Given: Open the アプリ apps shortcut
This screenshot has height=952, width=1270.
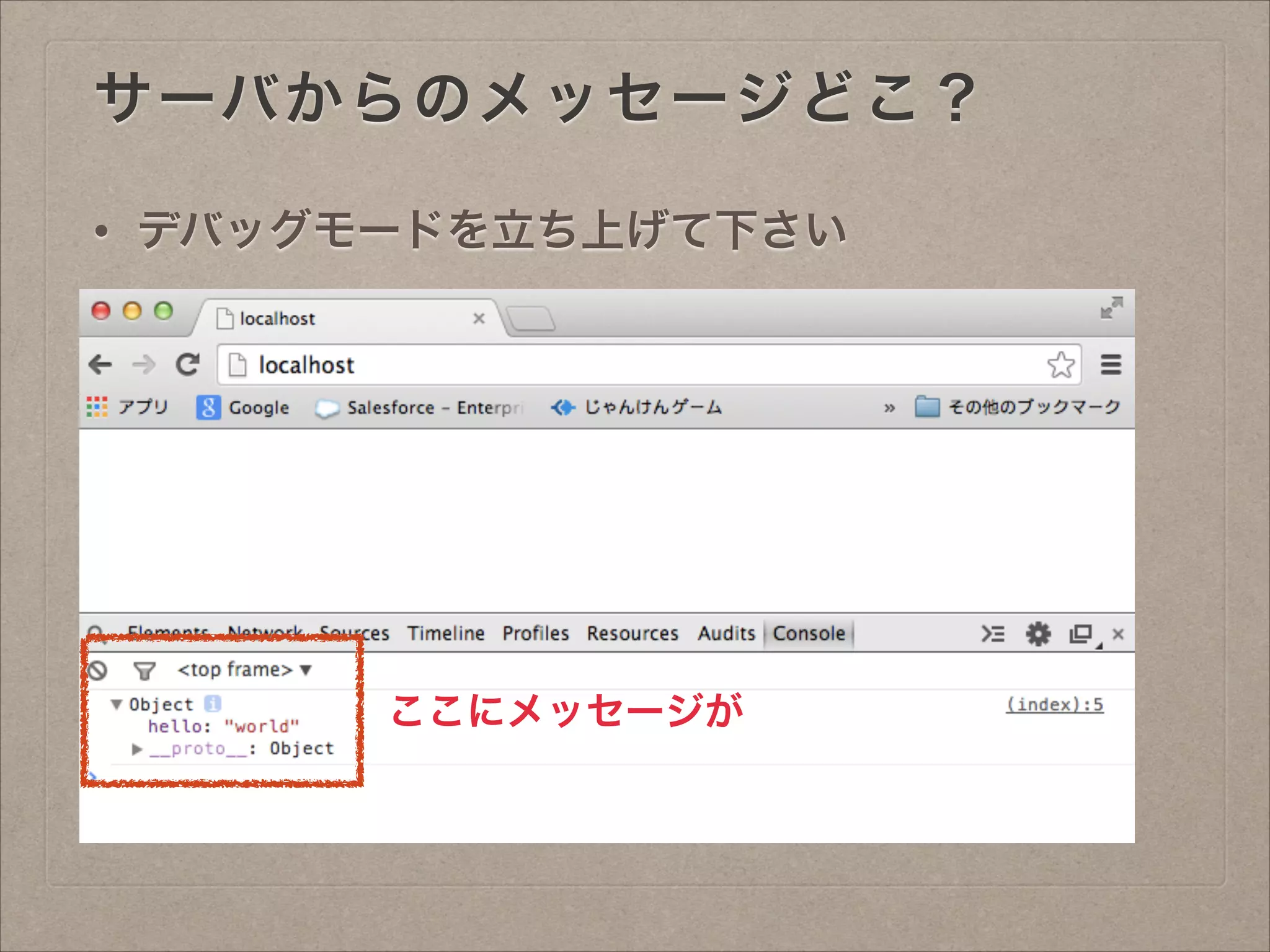Looking at the screenshot, I should click(x=128, y=407).
